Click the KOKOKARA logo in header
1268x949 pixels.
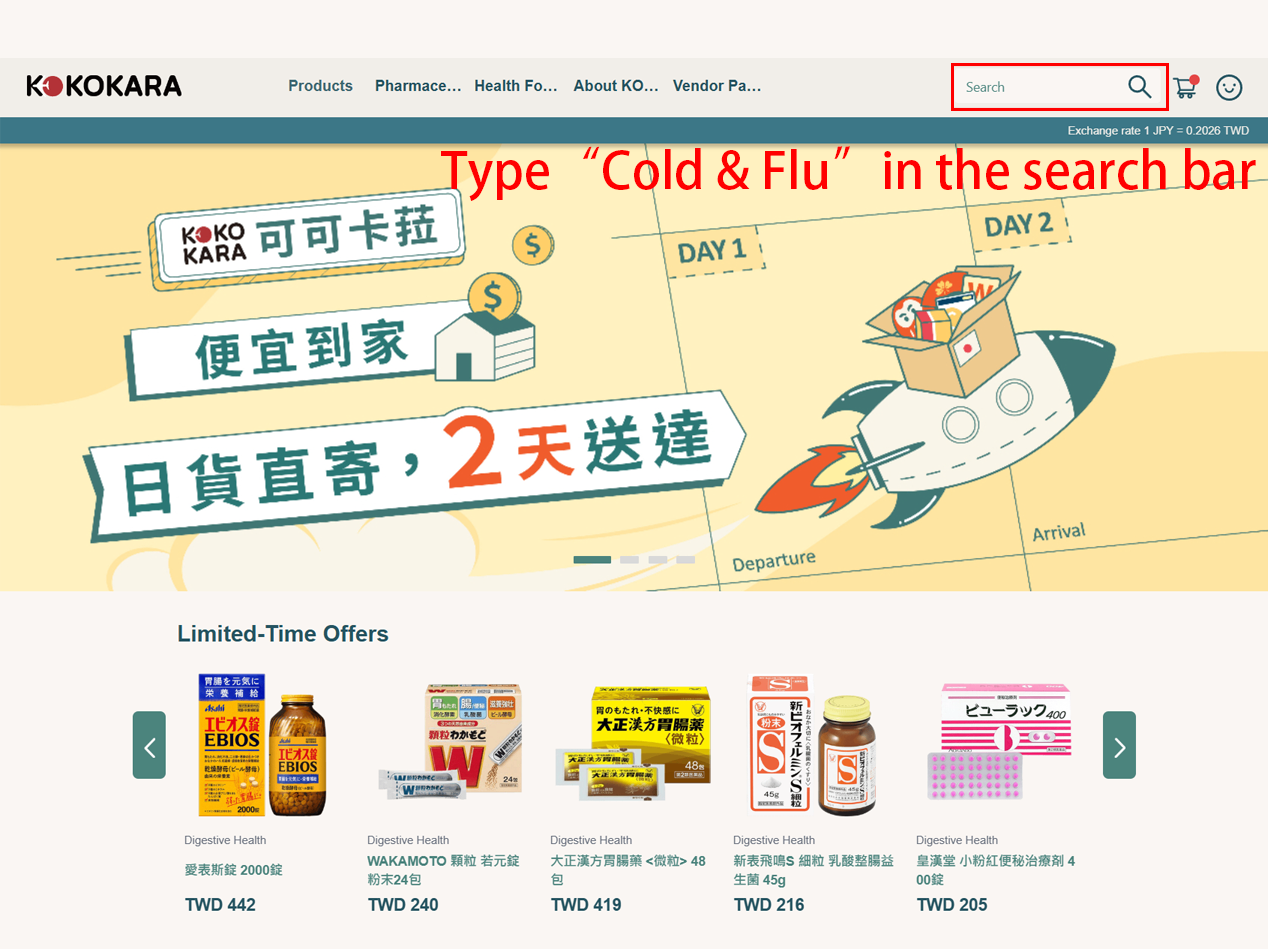[104, 86]
